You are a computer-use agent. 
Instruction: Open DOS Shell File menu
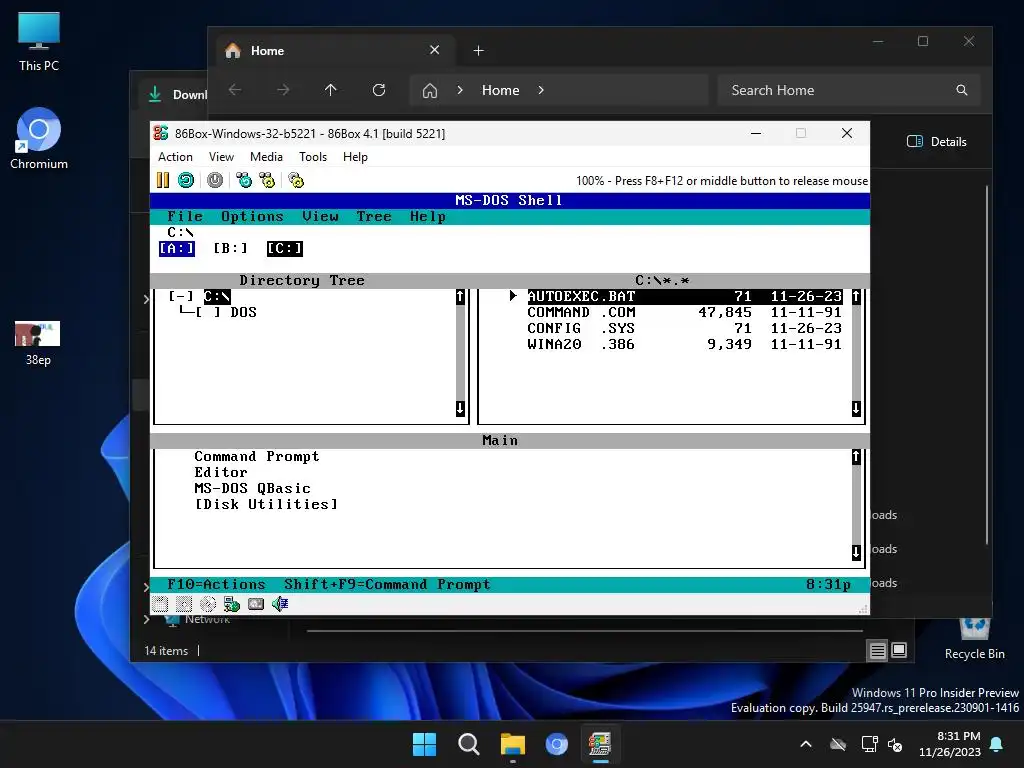[185, 216]
